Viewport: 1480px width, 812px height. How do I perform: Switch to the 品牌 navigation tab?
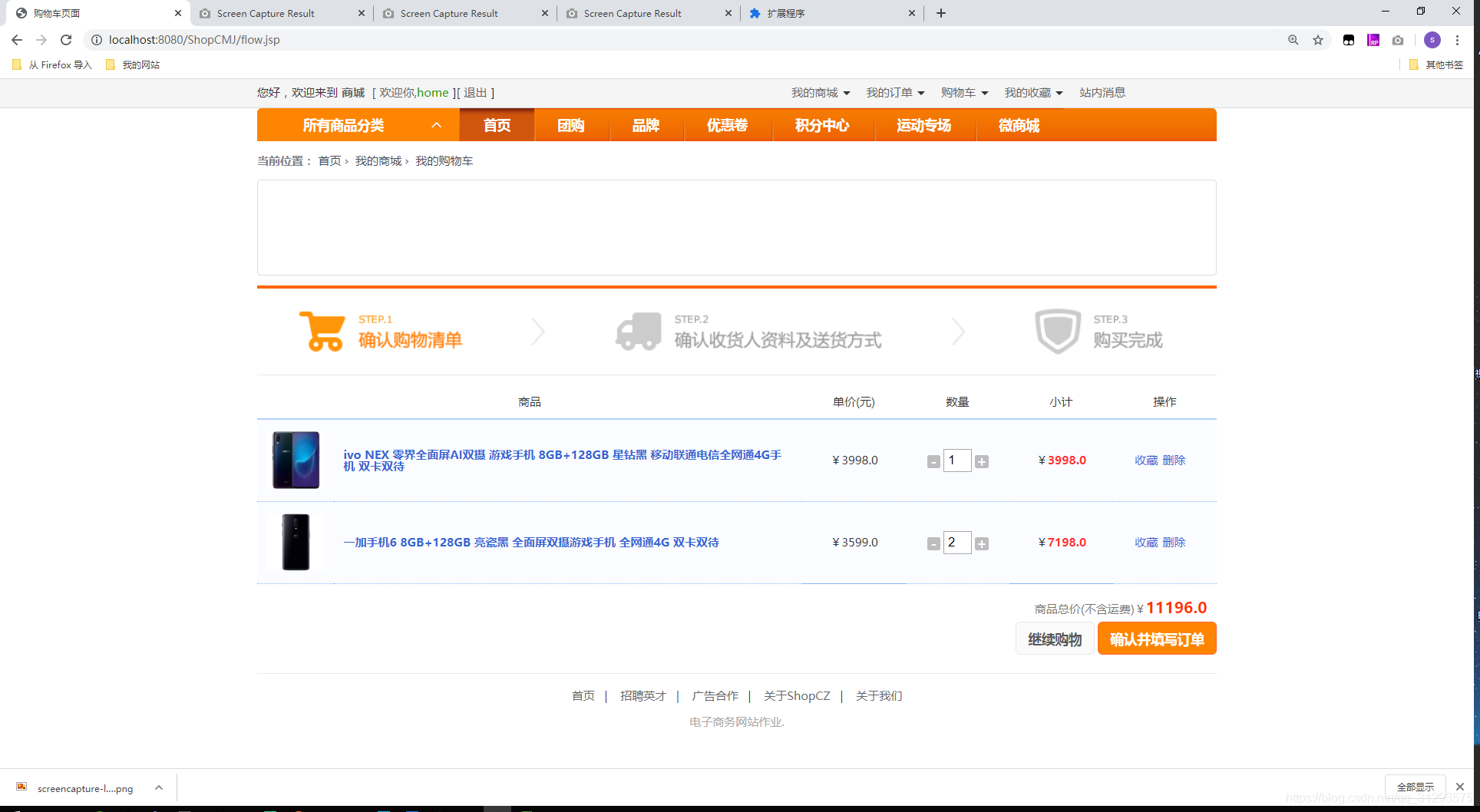(646, 125)
